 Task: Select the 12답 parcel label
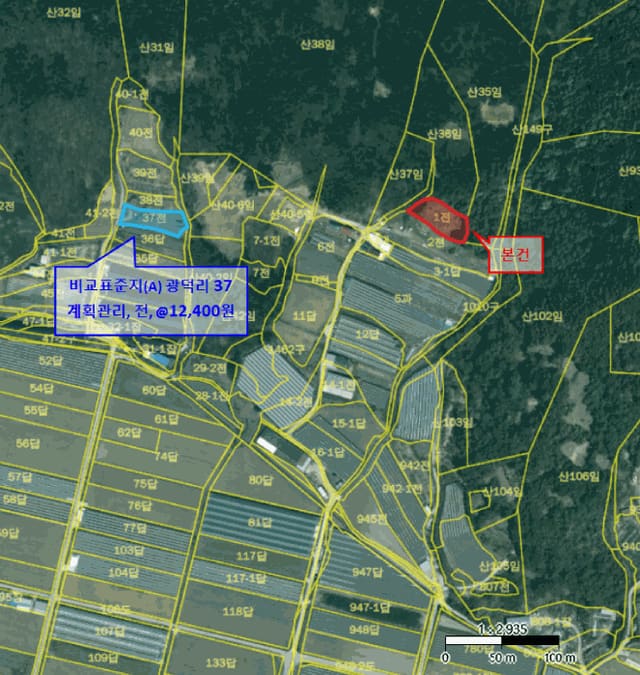(x=367, y=334)
